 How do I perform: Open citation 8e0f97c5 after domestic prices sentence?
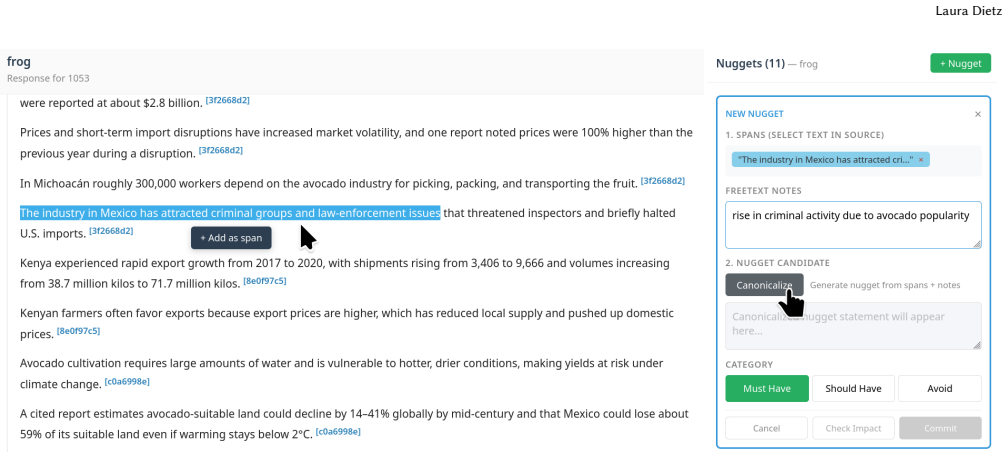(78, 331)
